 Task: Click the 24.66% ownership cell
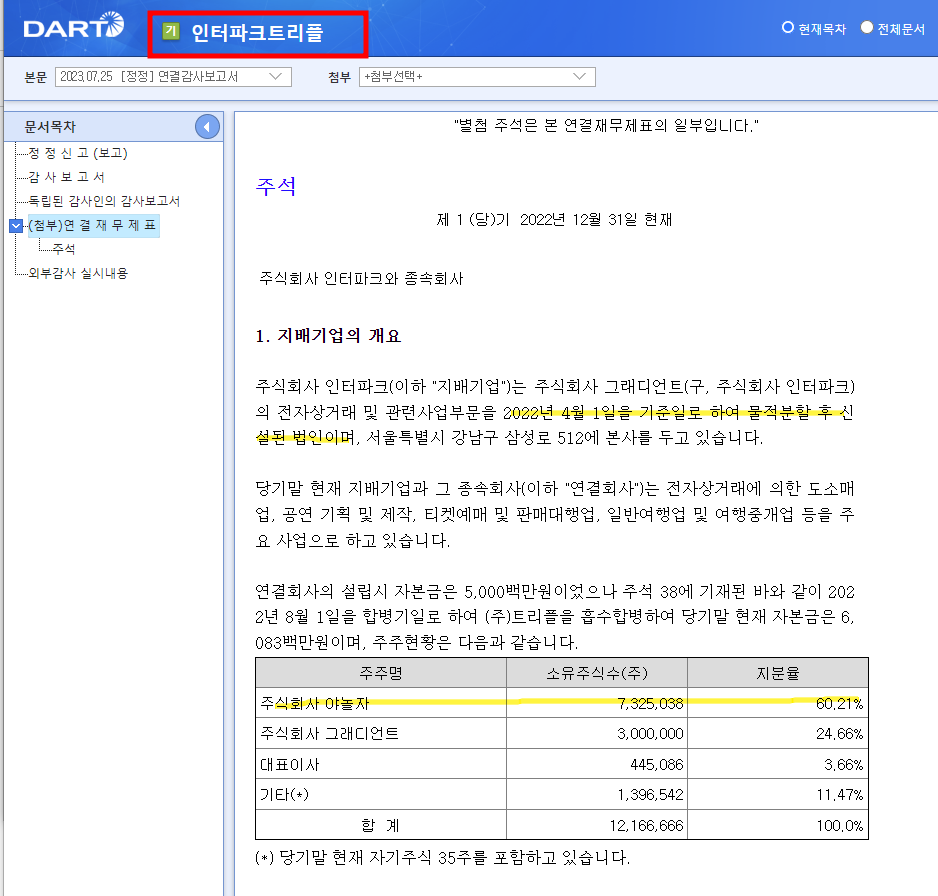778,733
